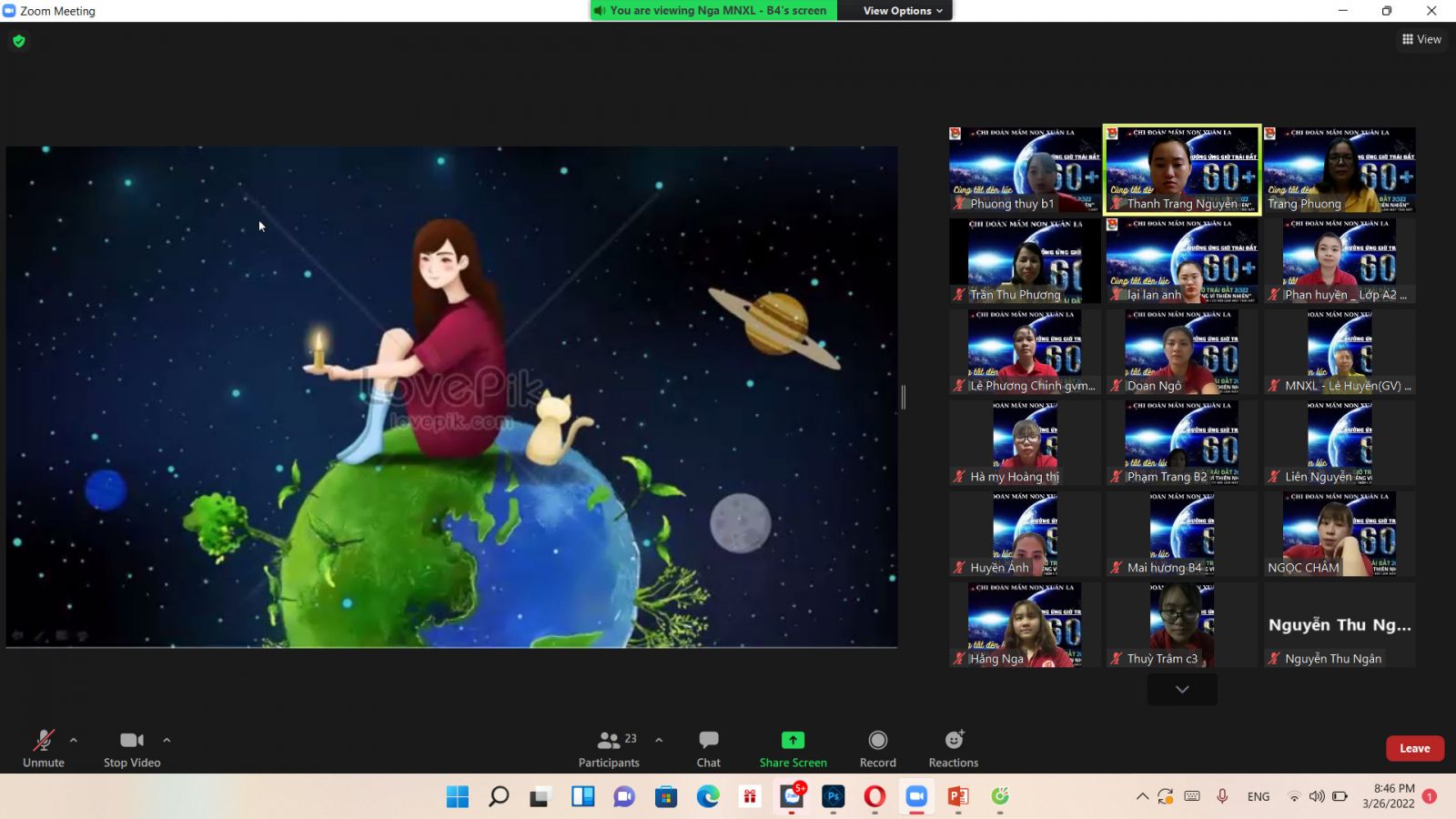This screenshot has width=1456, height=819.
Task: Start recording with the Record icon
Action: (x=877, y=748)
